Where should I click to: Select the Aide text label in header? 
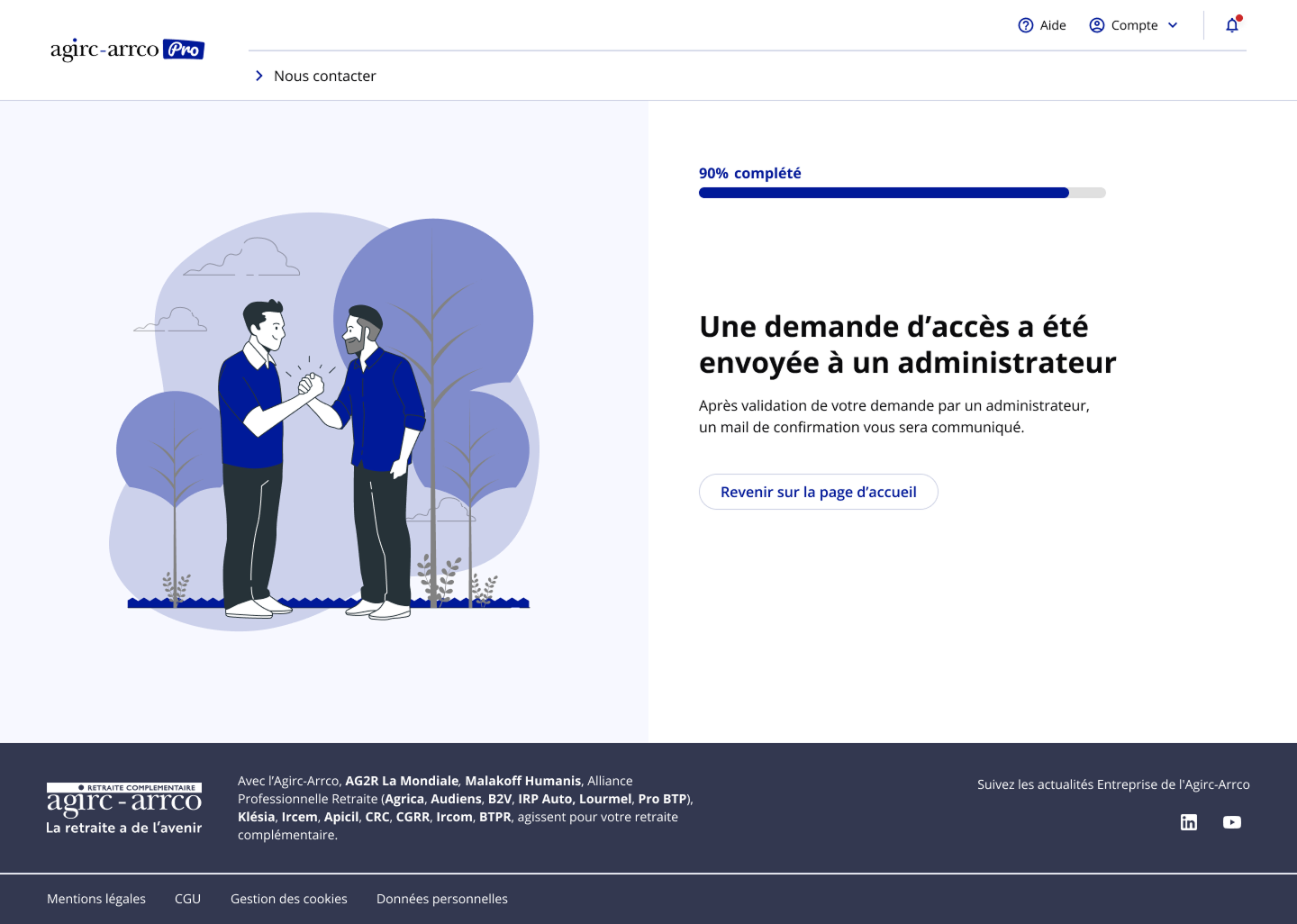tap(1053, 25)
